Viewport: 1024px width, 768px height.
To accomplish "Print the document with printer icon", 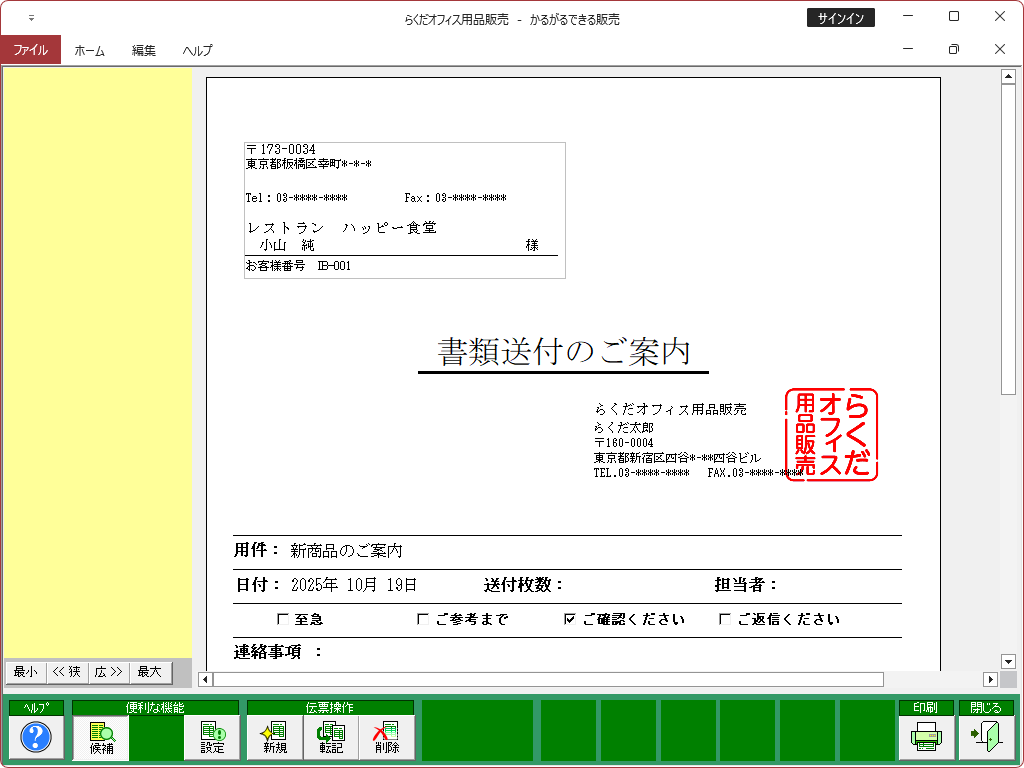I will click(x=925, y=738).
